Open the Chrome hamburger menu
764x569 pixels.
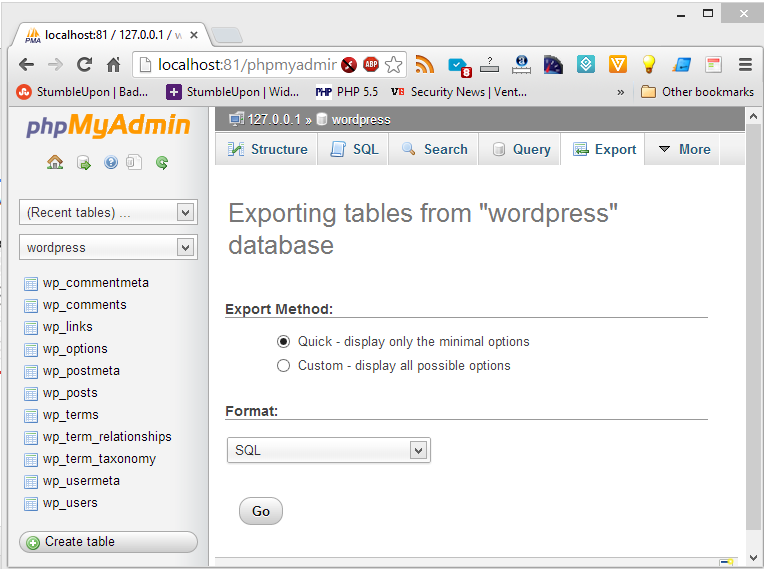tap(745, 64)
